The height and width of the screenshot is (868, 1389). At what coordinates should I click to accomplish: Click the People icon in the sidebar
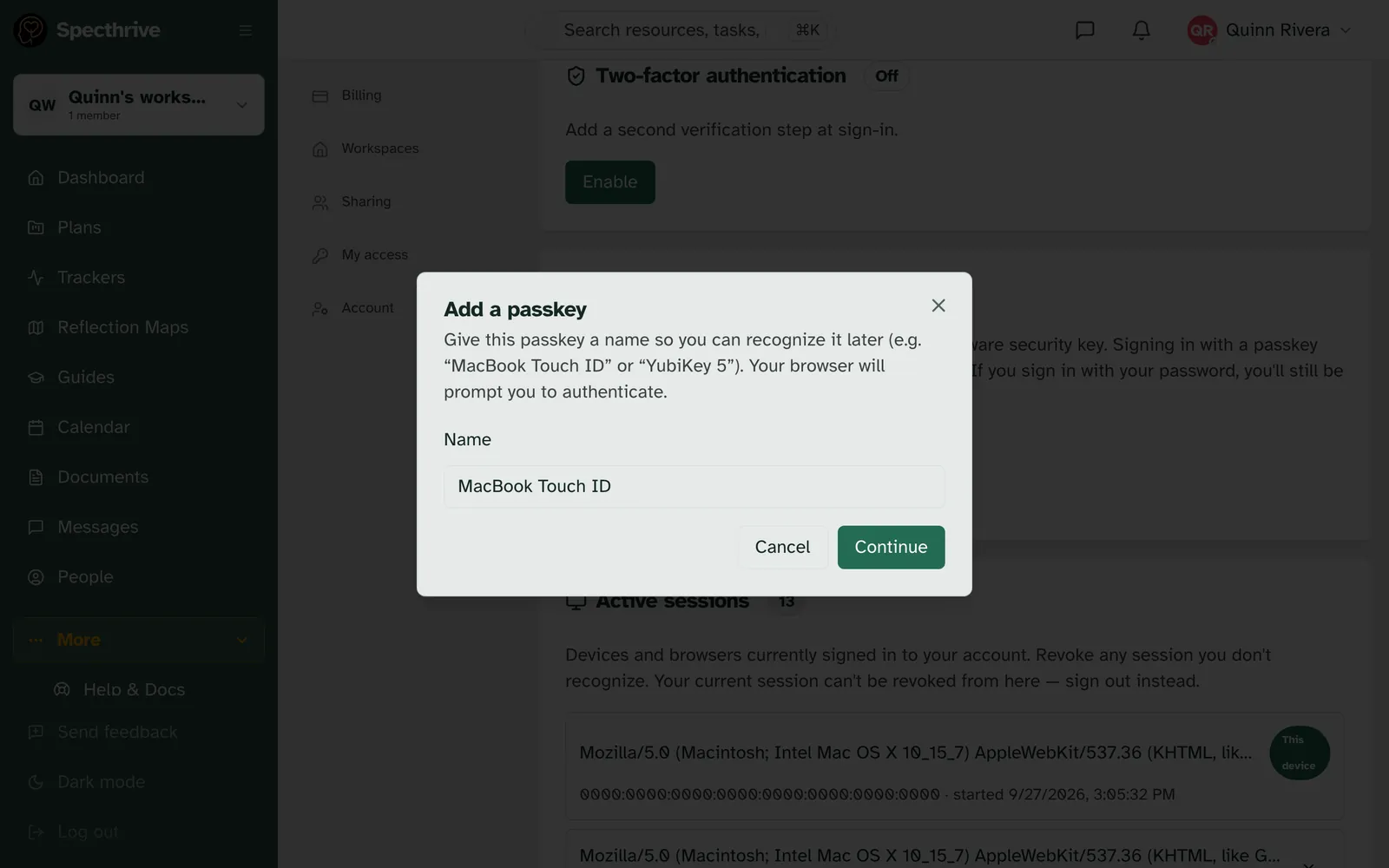point(36,577)
